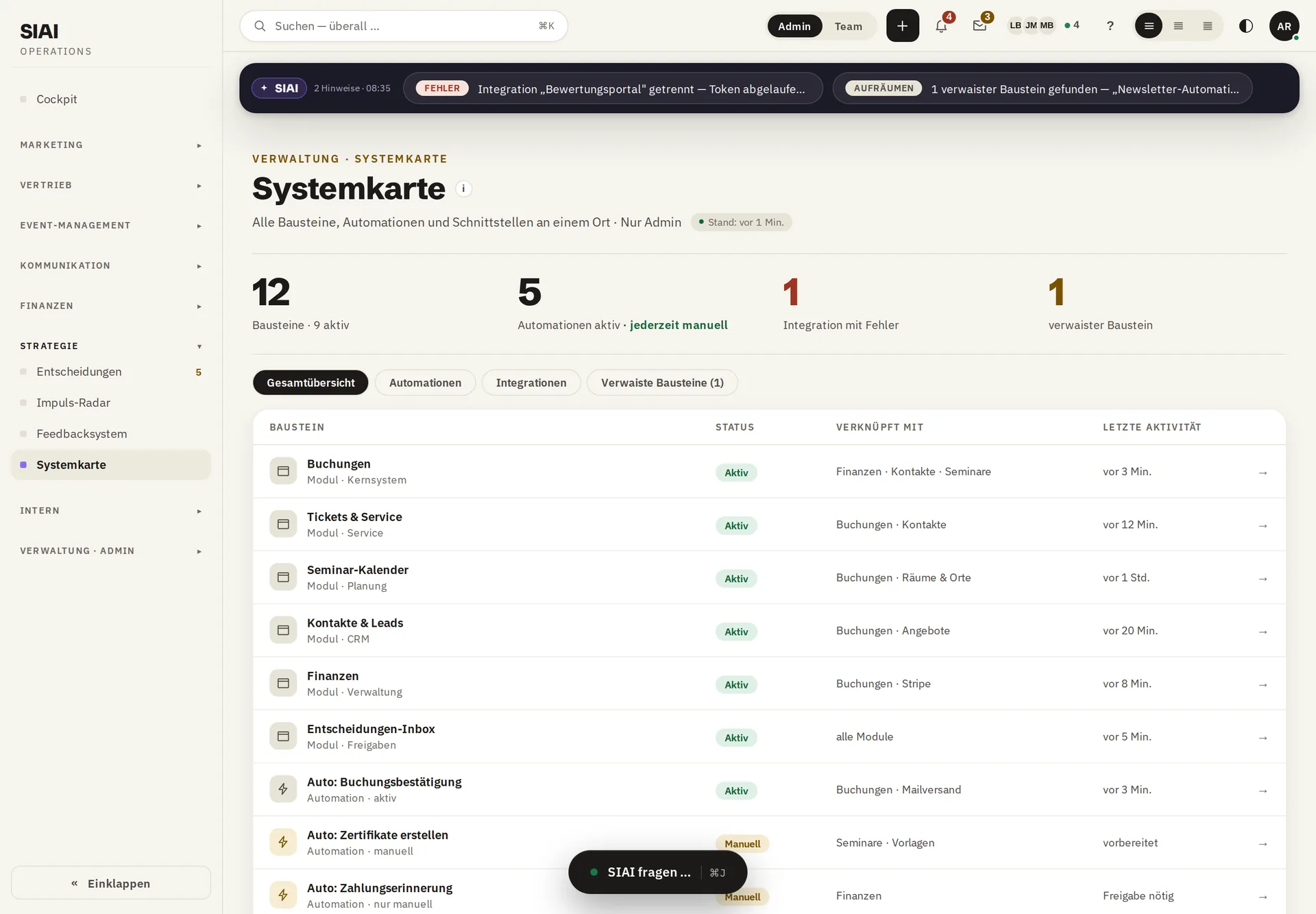
Task: Toggle the dark/light contrast icon
Action: [x=1245, y=26]
